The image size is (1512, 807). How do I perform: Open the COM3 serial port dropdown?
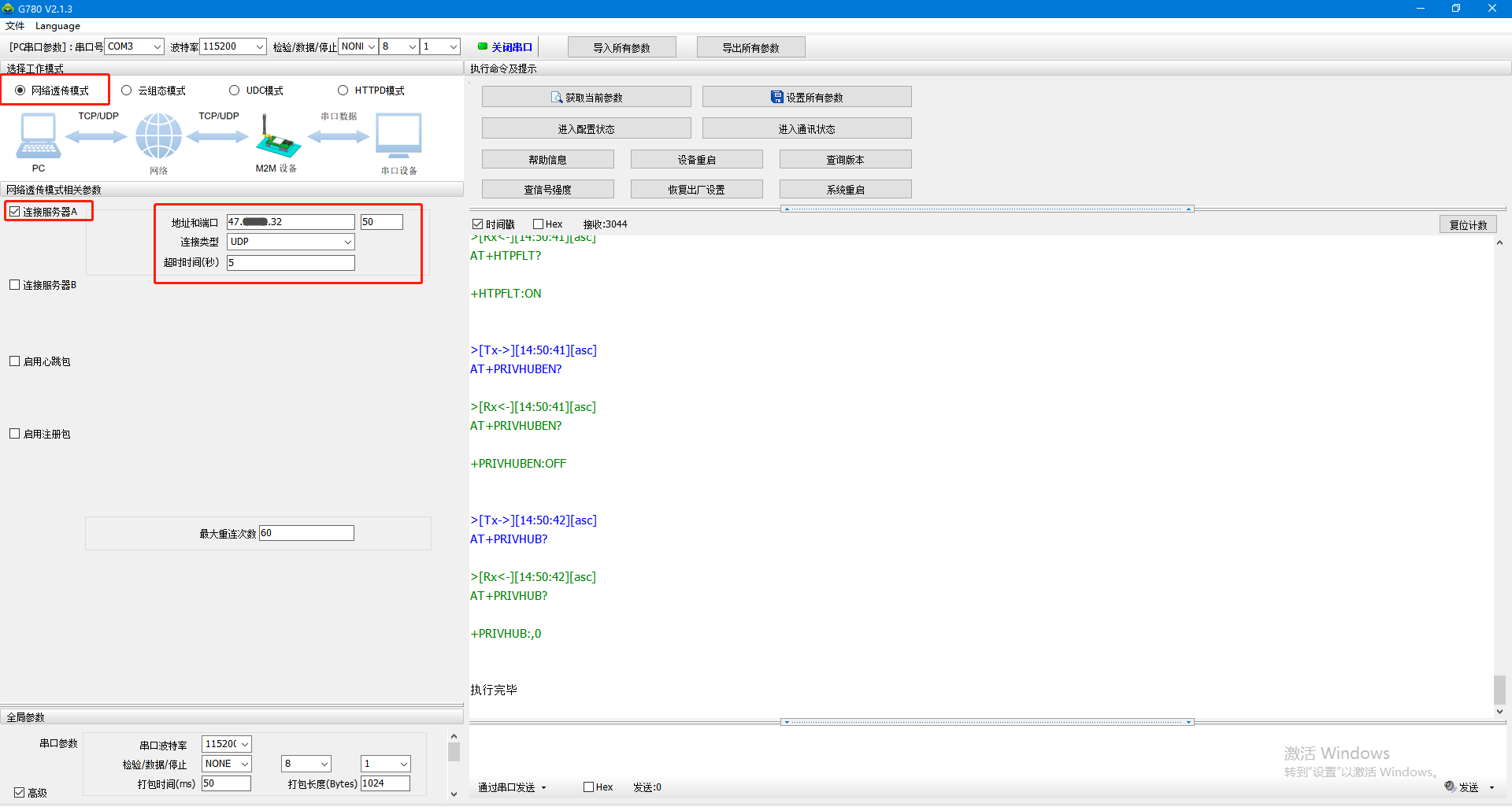[x=157, y=47]
